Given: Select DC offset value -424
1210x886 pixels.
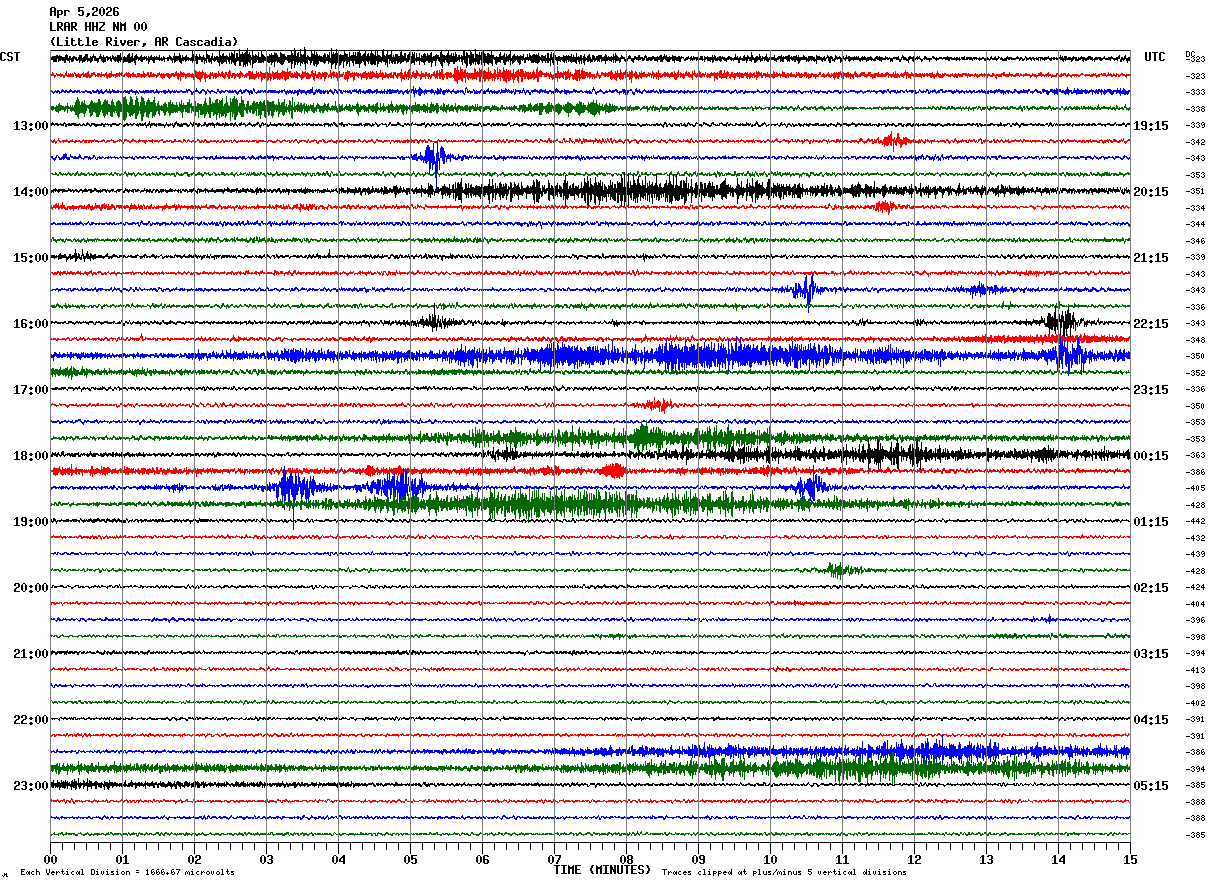Looking at the screenshot, I should tap(1194, 587).
